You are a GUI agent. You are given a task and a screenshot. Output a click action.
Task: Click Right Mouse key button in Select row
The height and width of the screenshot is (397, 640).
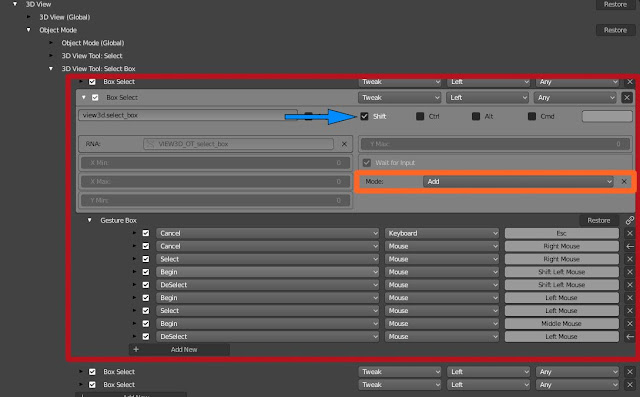562,259
